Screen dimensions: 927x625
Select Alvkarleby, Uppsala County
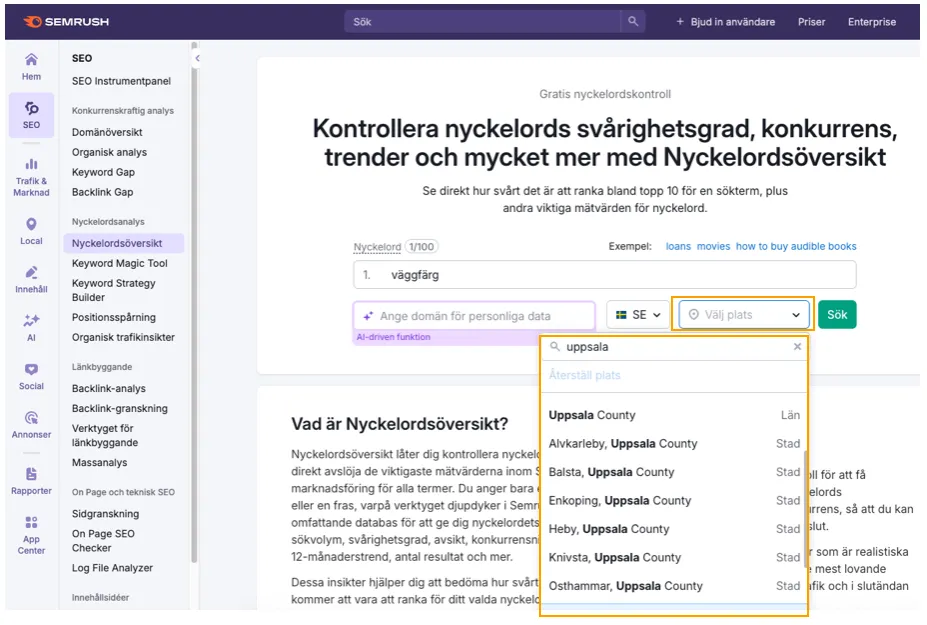[x=674, y=443]
